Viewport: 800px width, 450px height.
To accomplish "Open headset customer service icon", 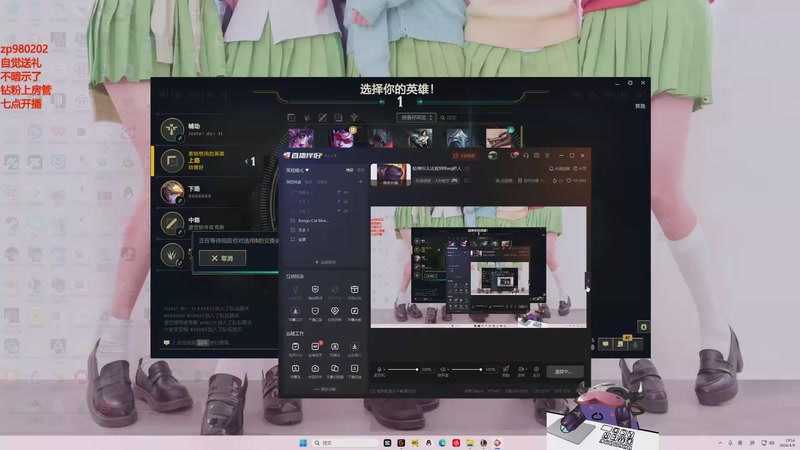I will (526, 155).
